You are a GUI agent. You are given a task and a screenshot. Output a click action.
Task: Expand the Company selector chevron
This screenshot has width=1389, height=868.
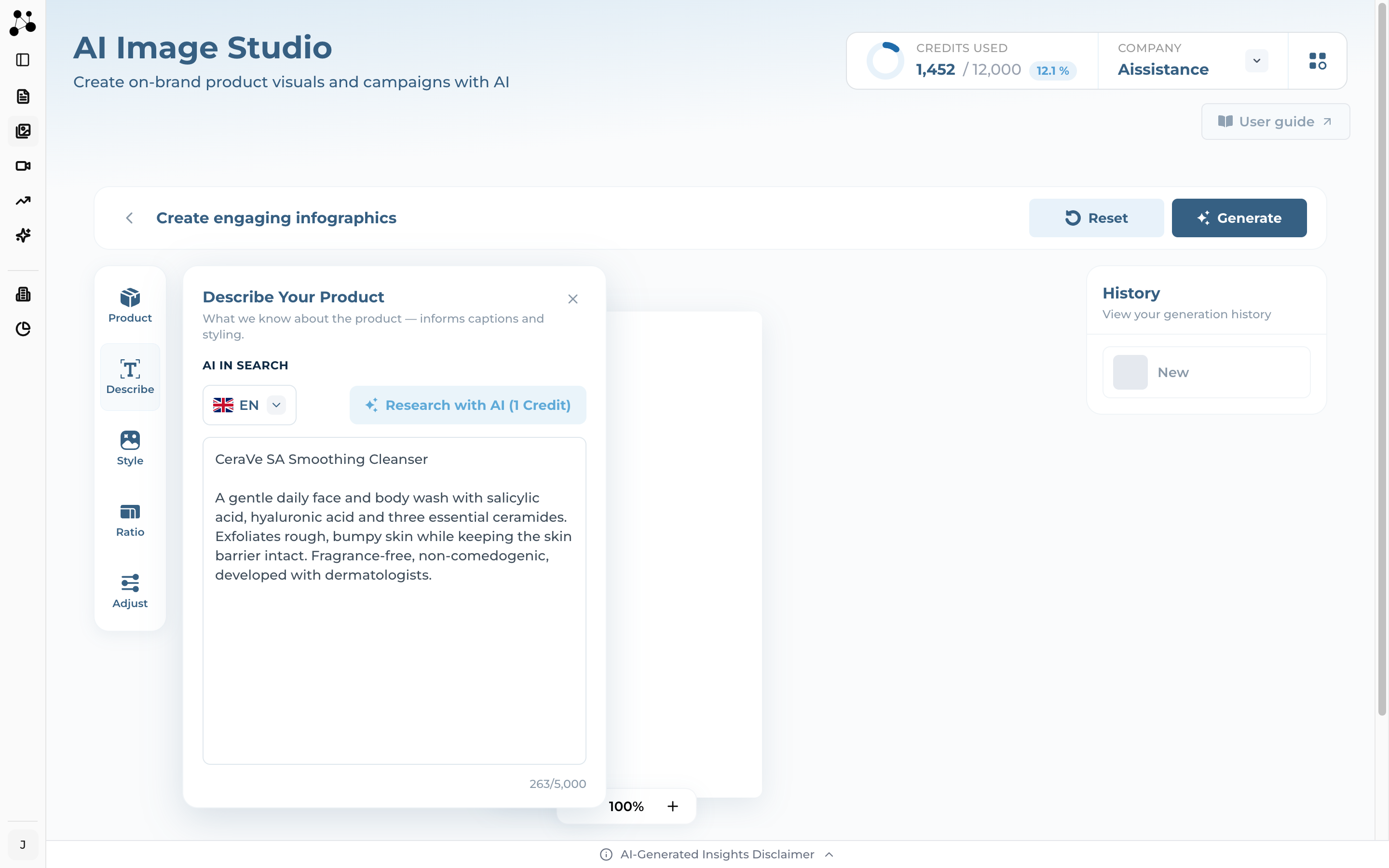point(1256,61)
